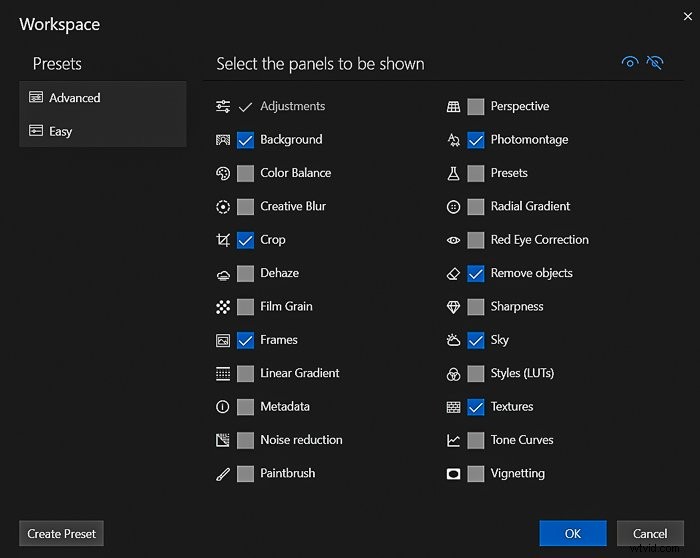Click the Adjustments checkmark
Image resolution: width=700 pixels, height=558 pixels.
click(245, 107)
